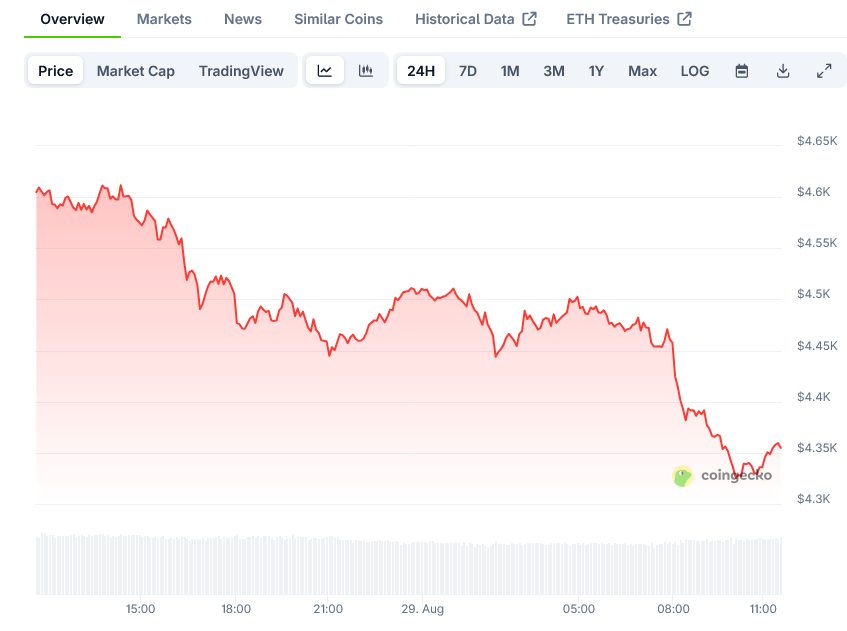
Task: Go to the News tab
Action: [243, 19]
